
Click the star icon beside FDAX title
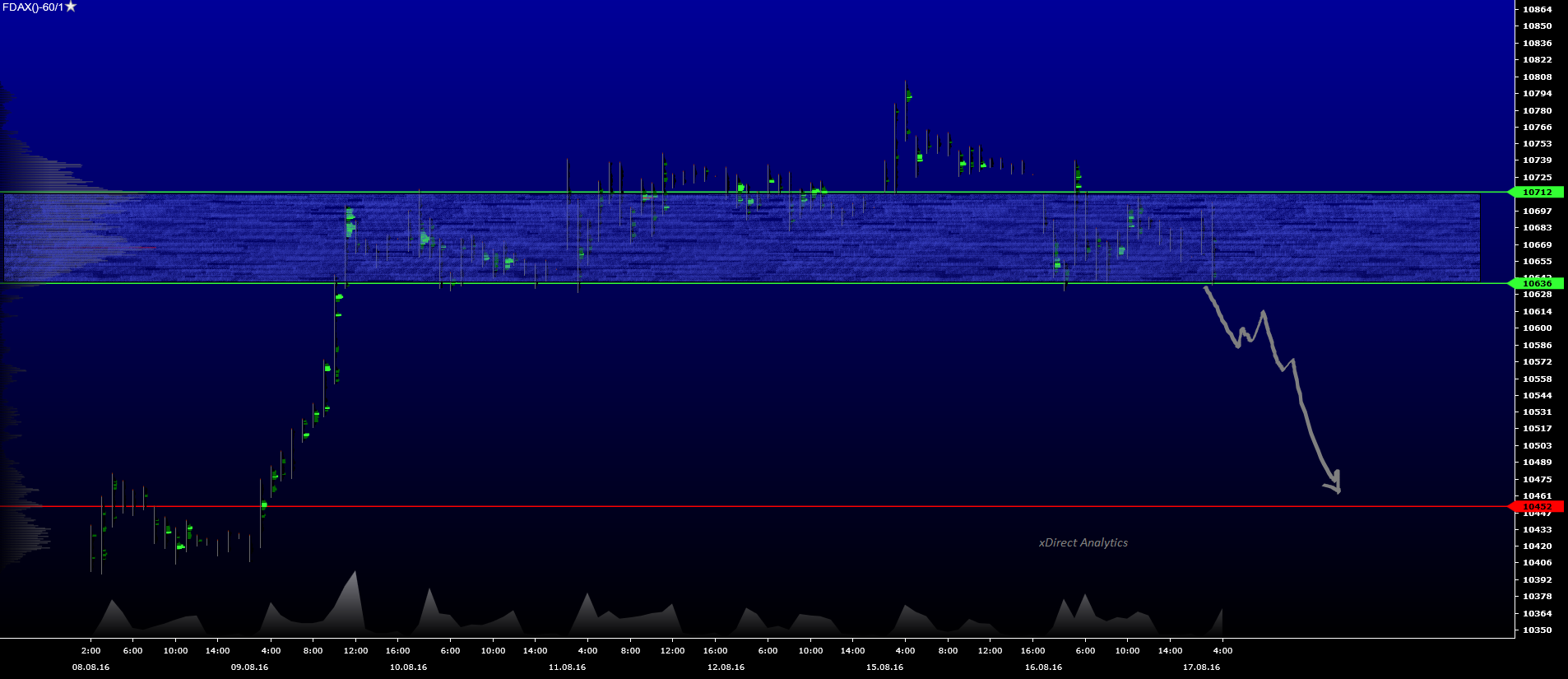71,7
